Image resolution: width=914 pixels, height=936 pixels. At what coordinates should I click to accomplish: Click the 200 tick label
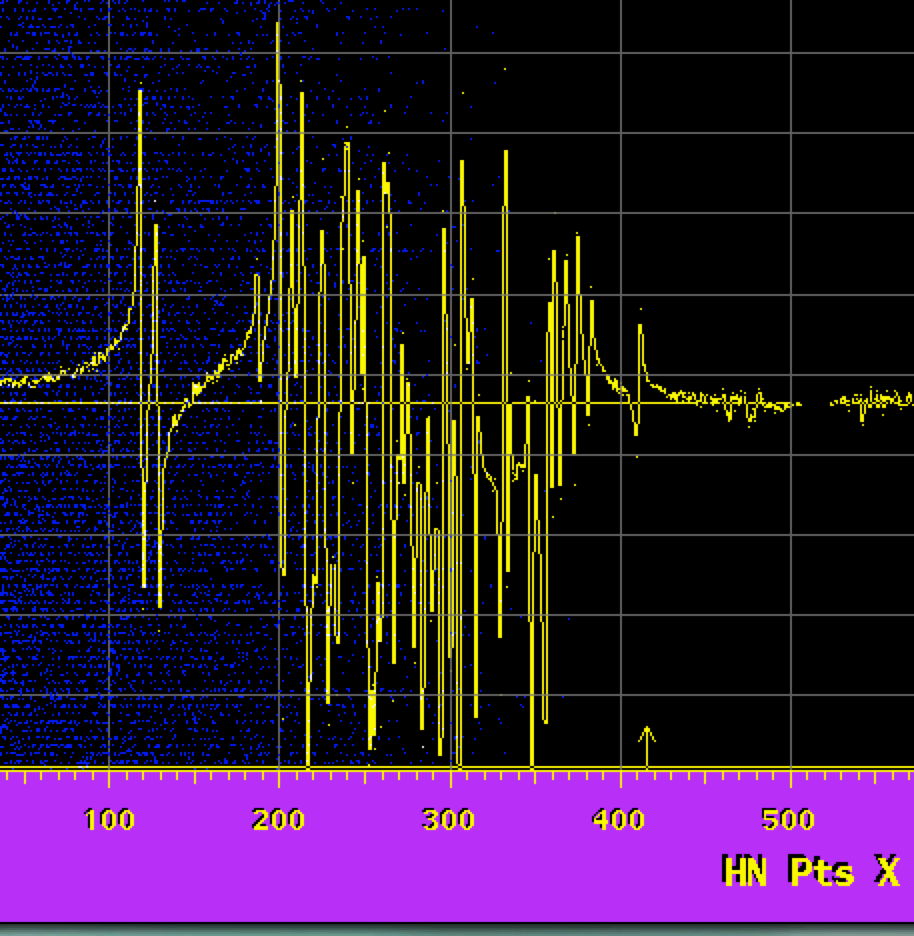point(278,821)
